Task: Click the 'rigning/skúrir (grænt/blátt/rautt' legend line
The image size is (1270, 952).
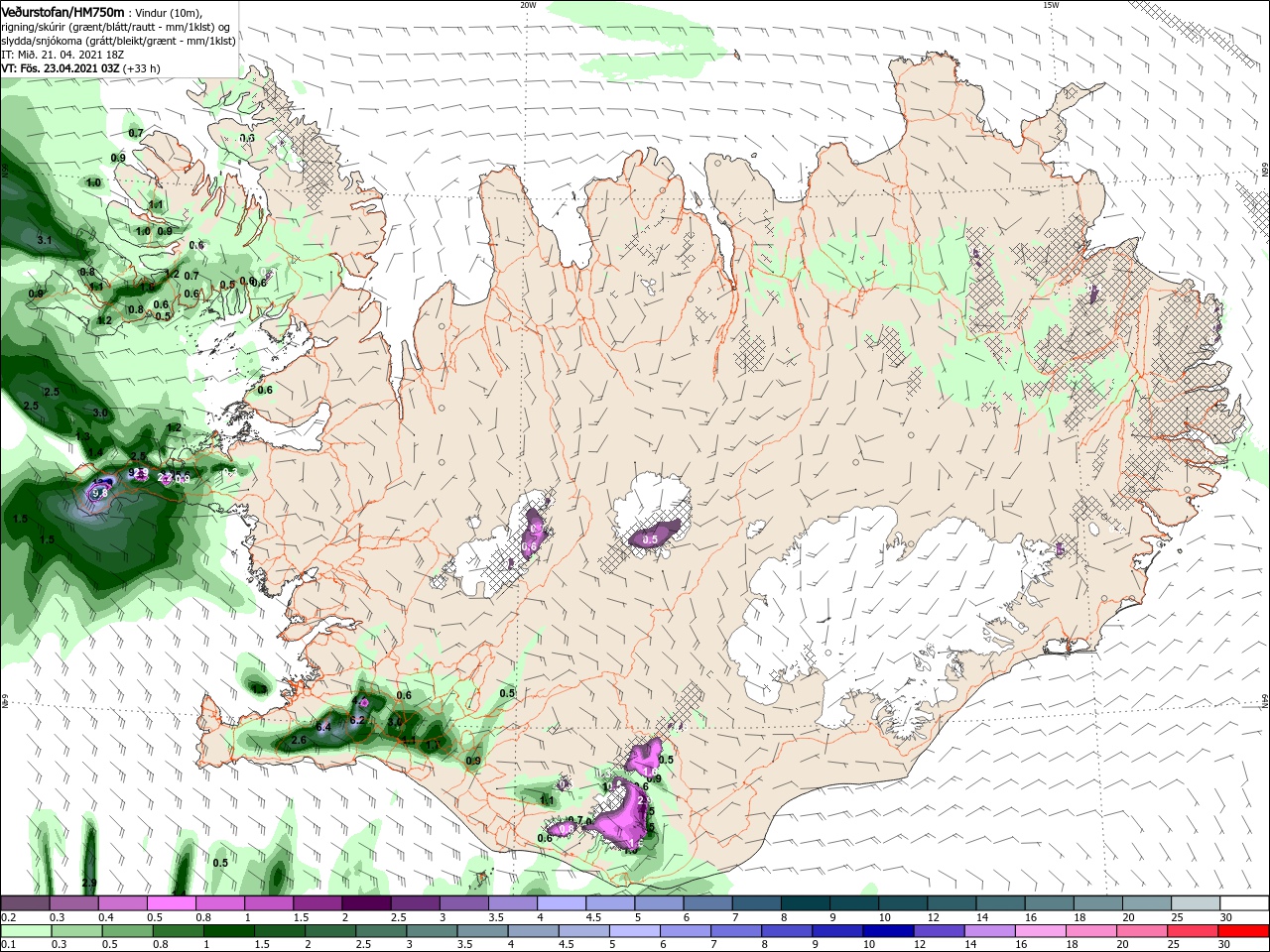Action: coord(117,26)
